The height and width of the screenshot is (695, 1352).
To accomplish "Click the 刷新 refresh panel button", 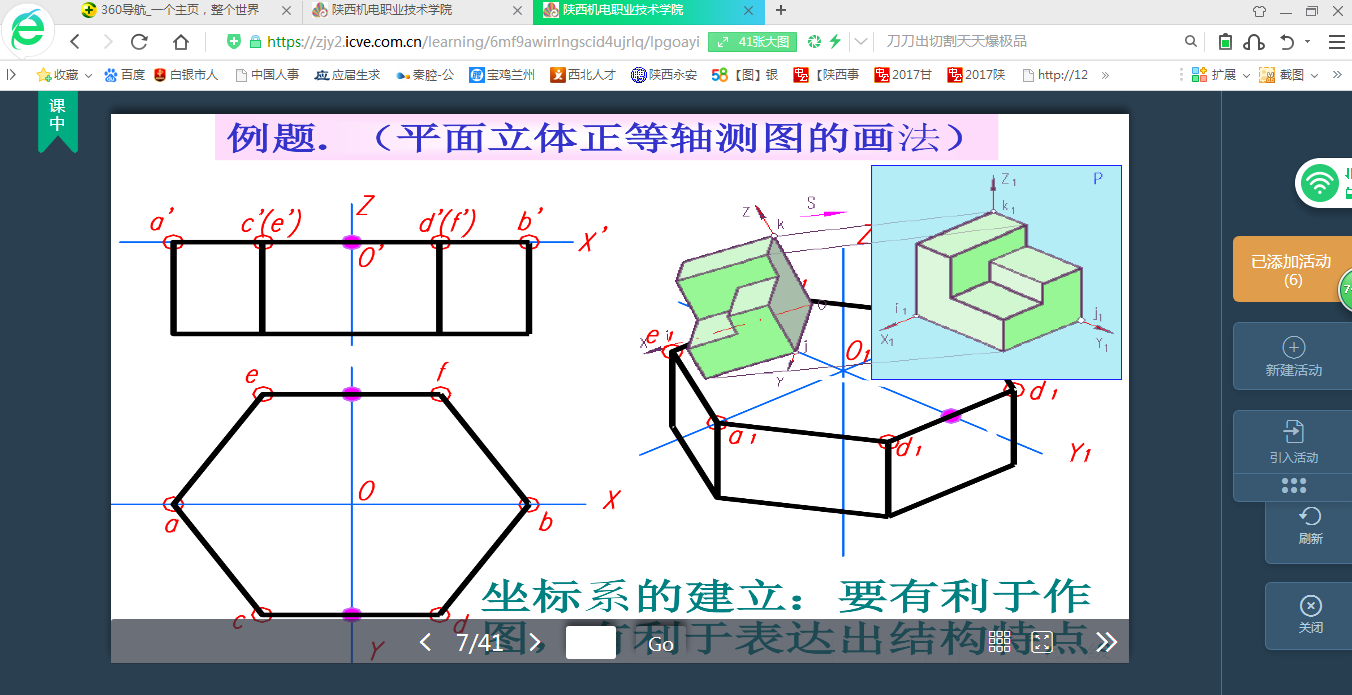I will click(x=1310, y=525).
